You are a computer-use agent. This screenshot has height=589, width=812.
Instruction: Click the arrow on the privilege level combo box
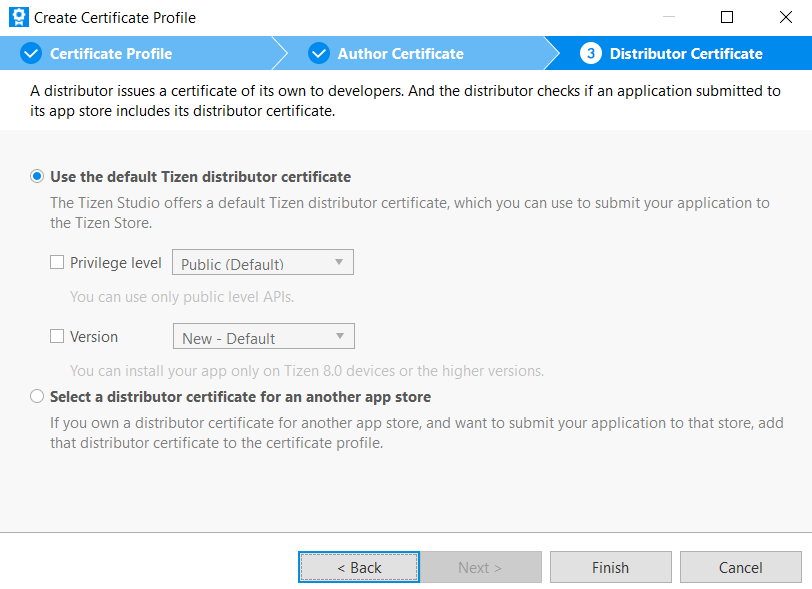click(x=340, y=262)
